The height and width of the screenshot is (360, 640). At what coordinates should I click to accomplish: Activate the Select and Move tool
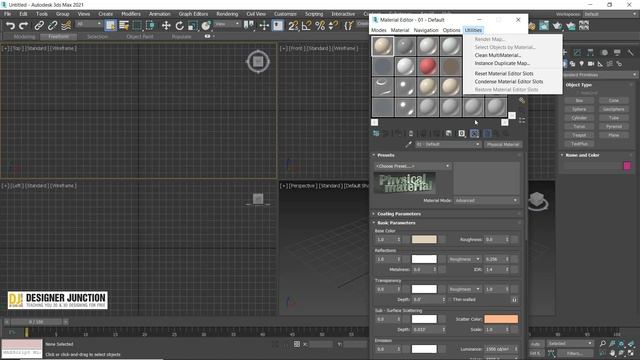click(x=166, y=26)
